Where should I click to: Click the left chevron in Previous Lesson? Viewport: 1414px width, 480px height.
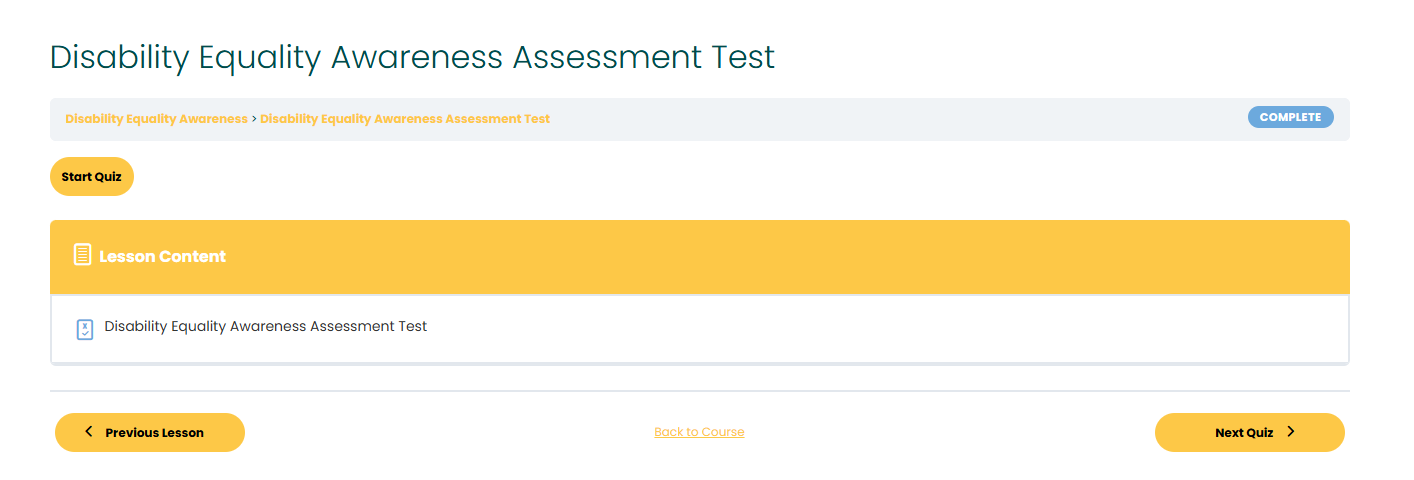point(89,431)
